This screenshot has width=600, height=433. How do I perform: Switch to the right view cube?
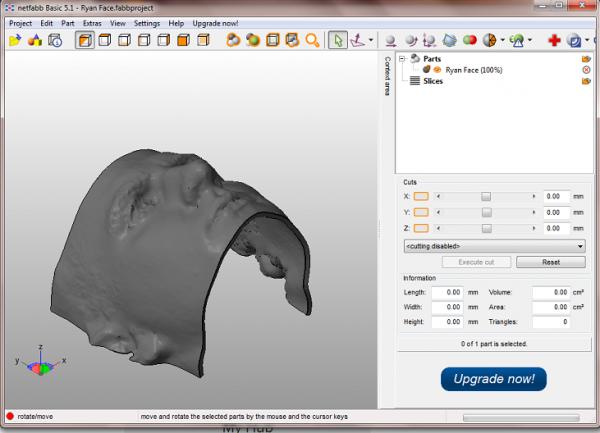tap(163, 40)
